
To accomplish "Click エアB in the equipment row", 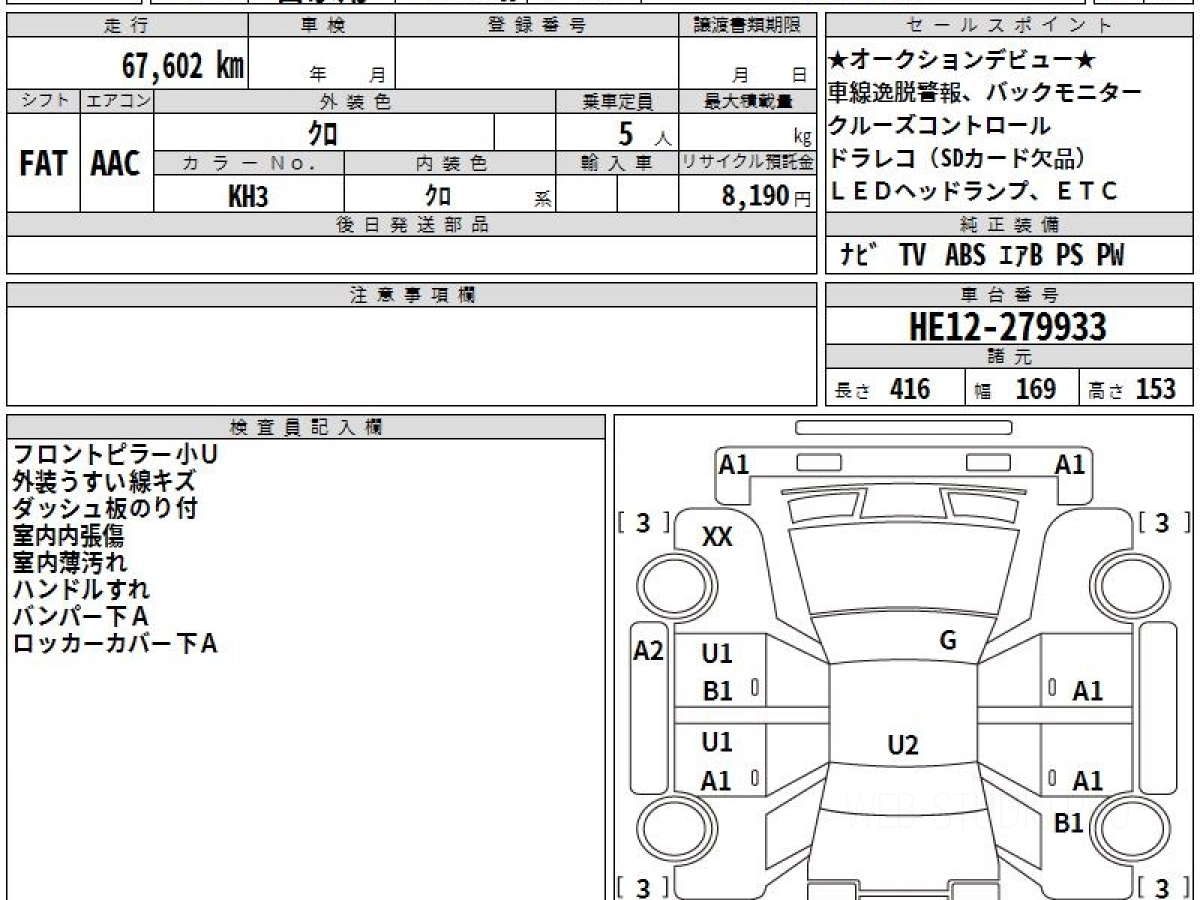I will 1020,256.
